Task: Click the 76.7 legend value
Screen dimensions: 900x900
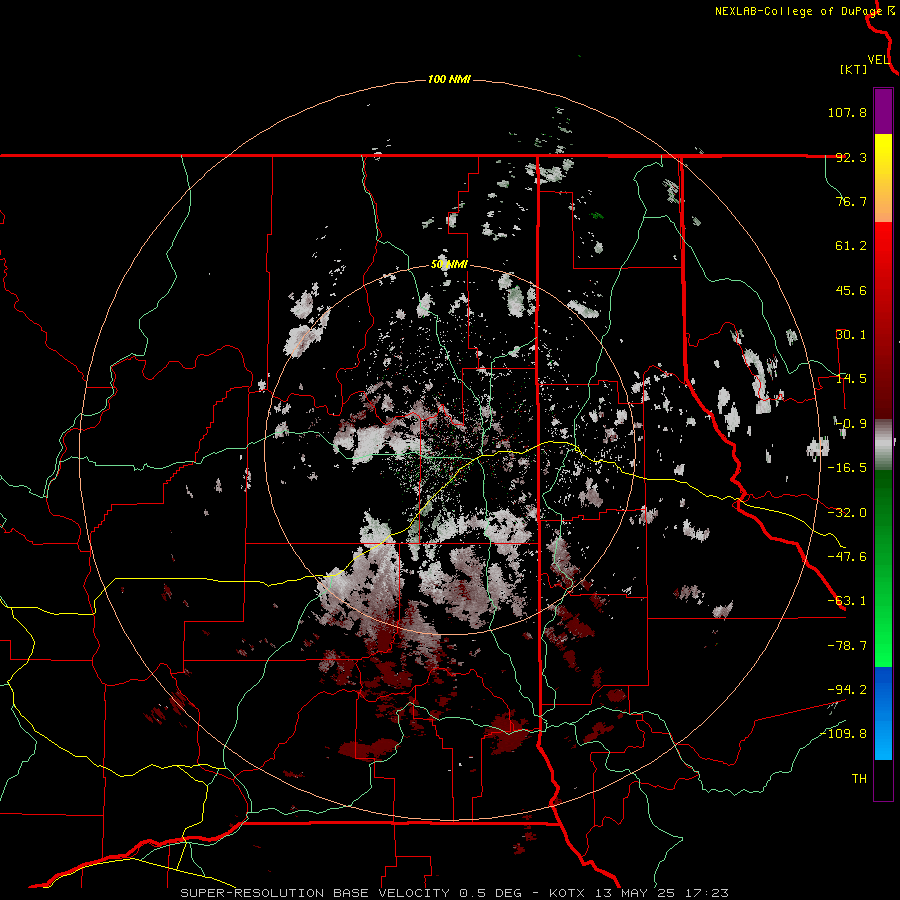Action: tap(851, 201)
